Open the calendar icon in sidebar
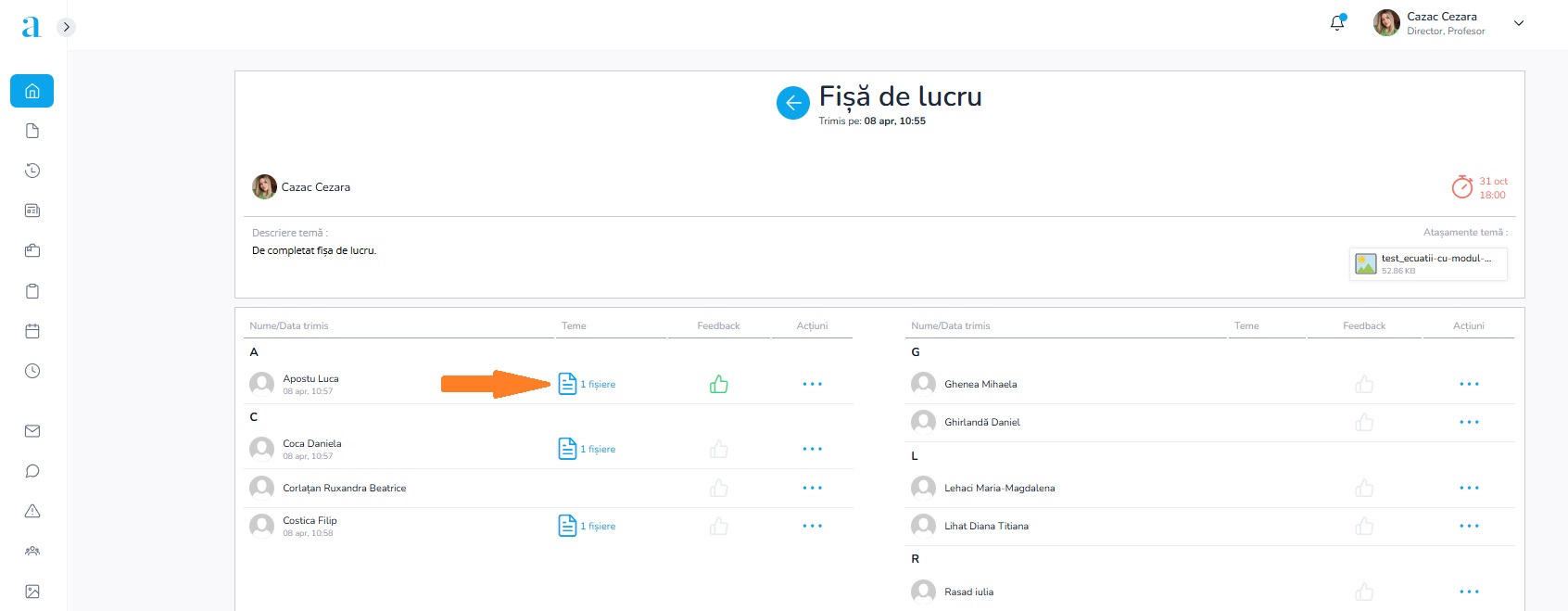This screenshot has height=611, width=1568. click(32, 331)
